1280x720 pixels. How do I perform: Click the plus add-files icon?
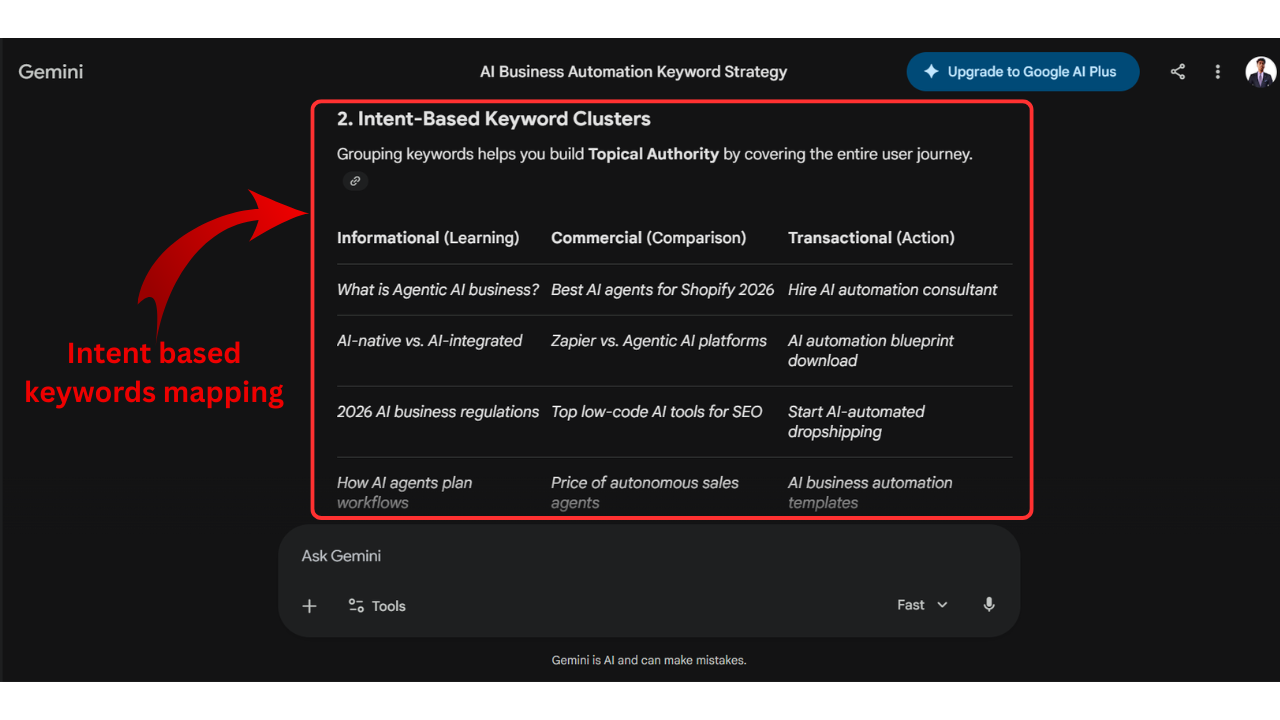[x=309, y=606]
